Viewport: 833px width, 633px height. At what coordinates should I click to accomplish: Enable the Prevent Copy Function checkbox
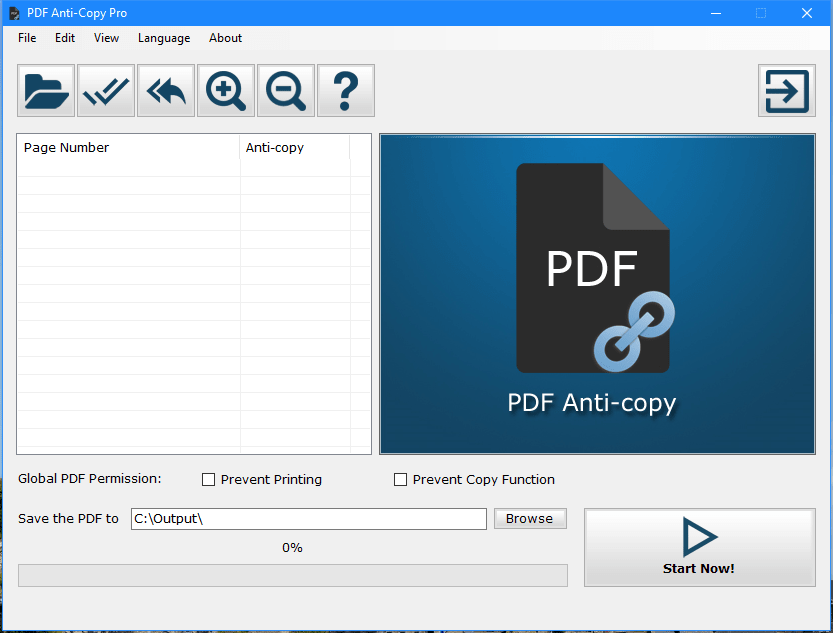click(x=400, y=480)
